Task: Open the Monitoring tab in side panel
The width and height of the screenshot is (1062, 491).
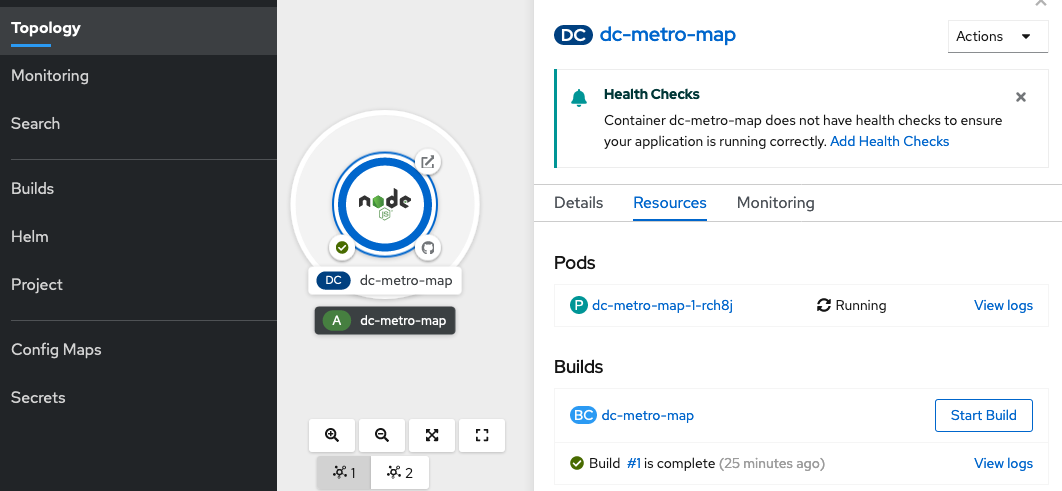Action: (x=775, y=202)
